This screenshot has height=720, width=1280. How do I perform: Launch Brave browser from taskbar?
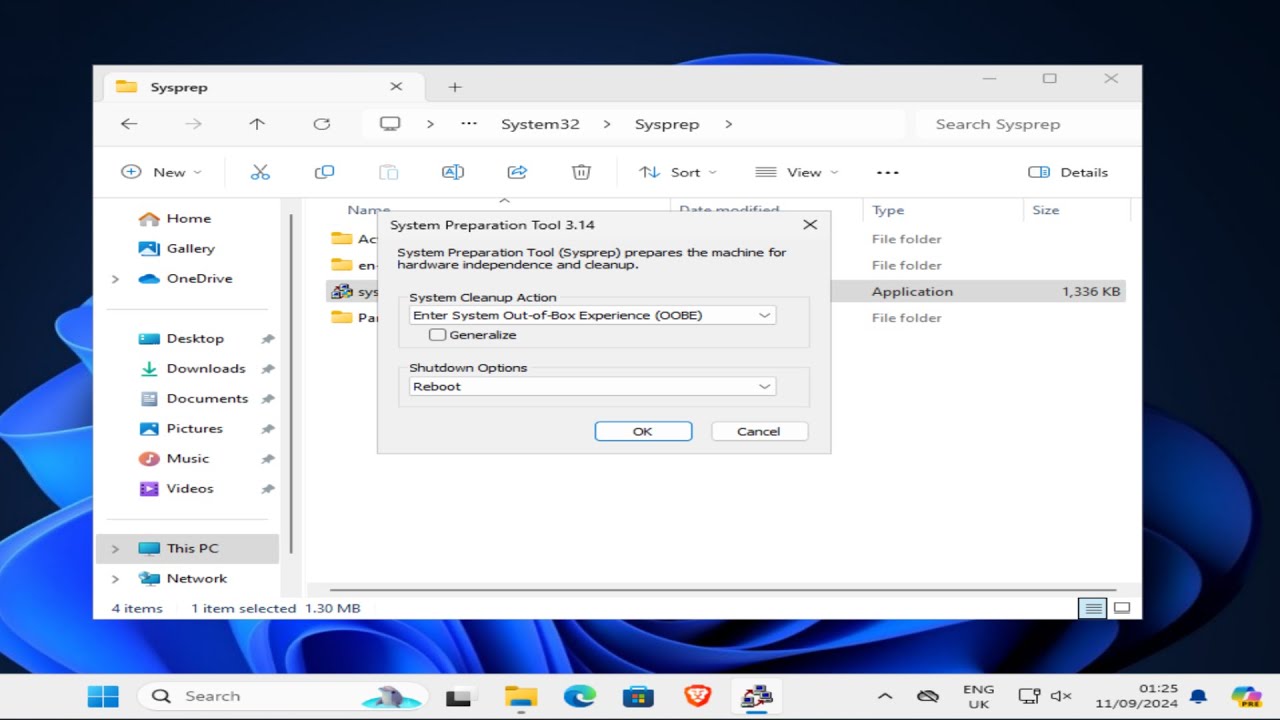[x=697, y=696]
